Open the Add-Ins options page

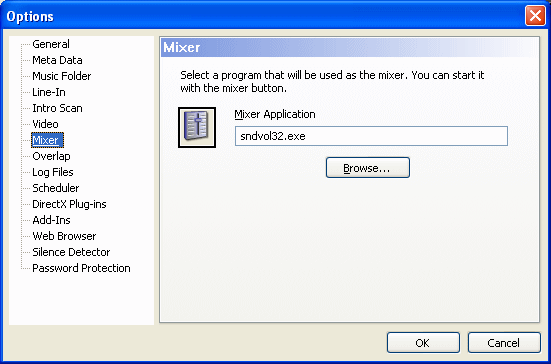[51, 220]
